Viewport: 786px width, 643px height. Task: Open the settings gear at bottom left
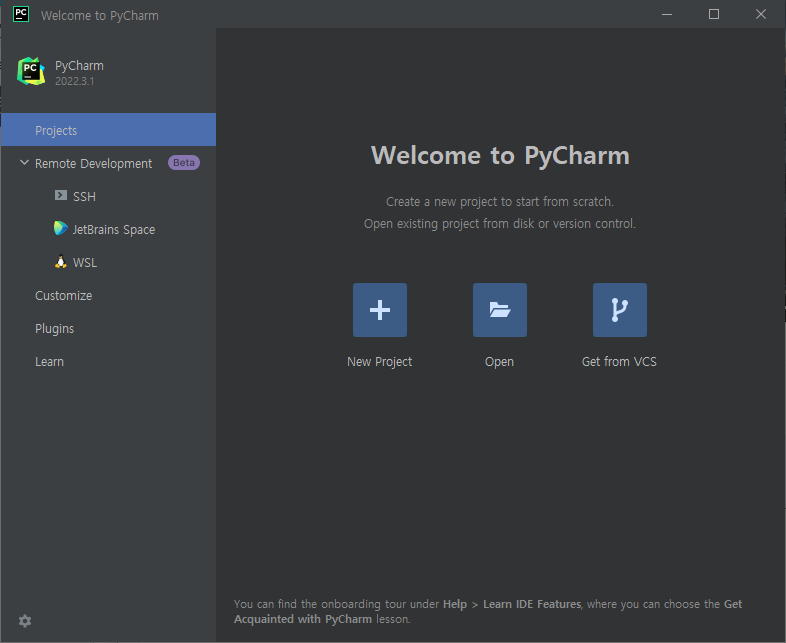point(25,621)
